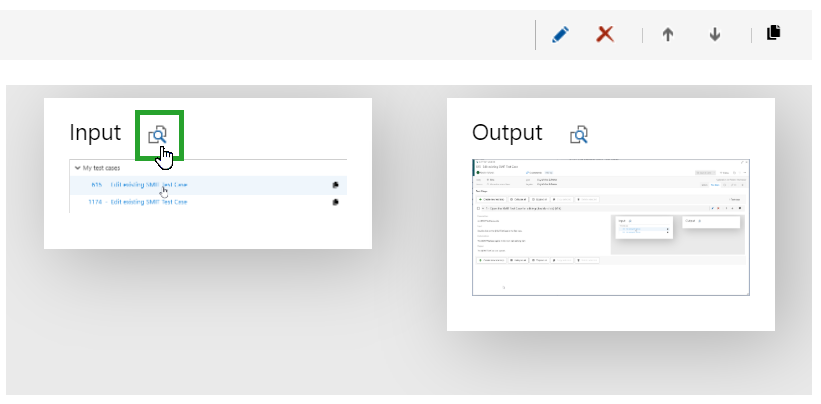Open the Input image preview magnifier icon
This screenshot has width=821, height=404.
[159, 134]
